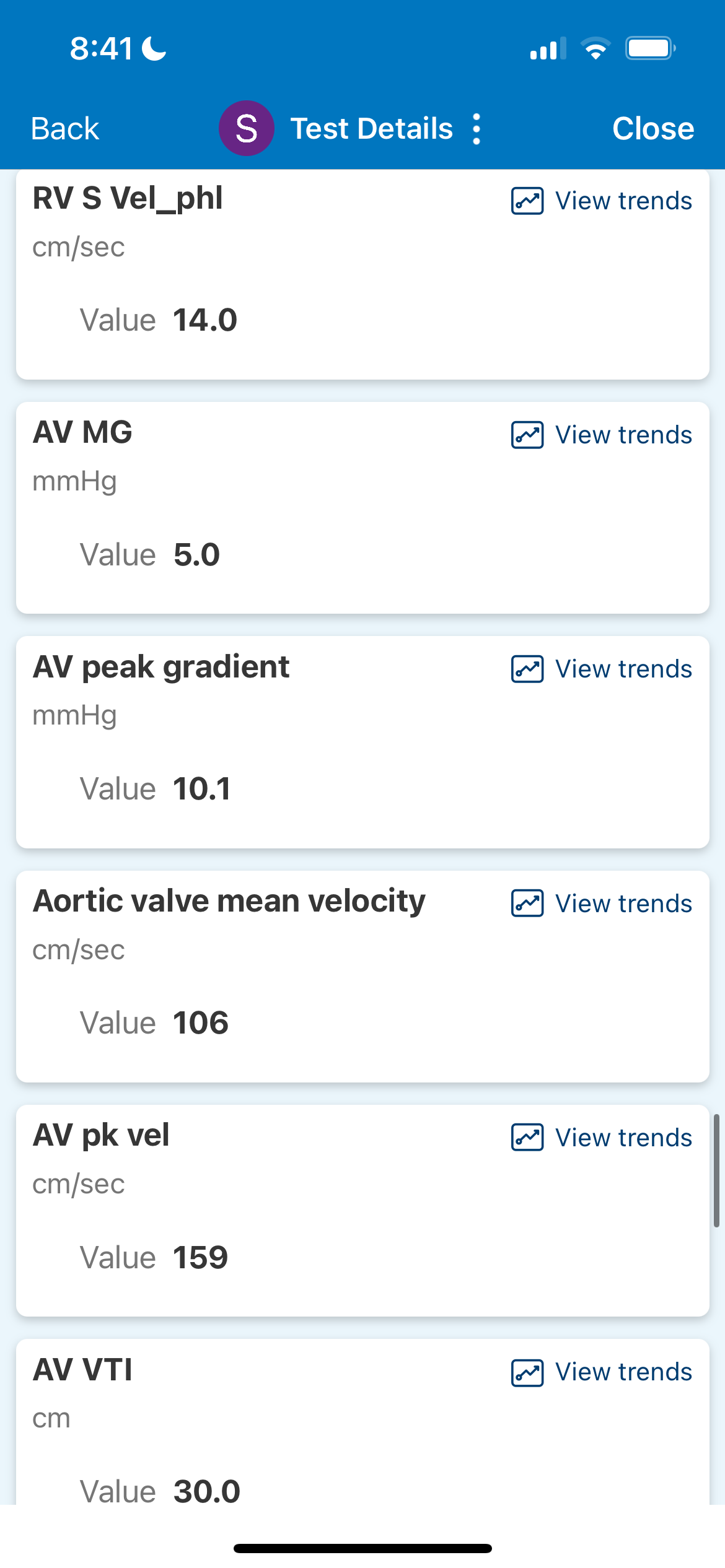Select the AV peak gradient result card
725x1568 pixels.
362,742
